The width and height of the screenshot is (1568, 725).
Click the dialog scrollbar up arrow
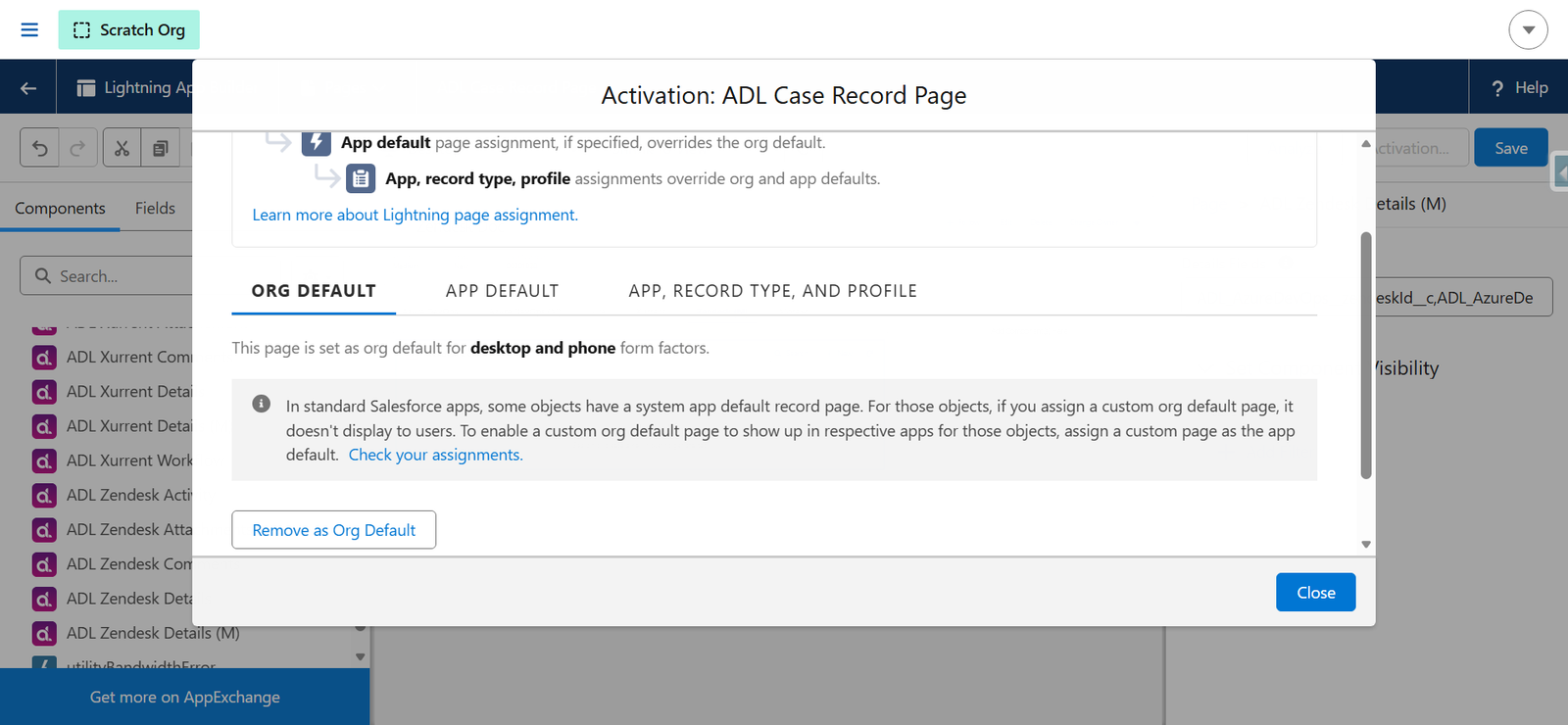tap(1366, 143)
